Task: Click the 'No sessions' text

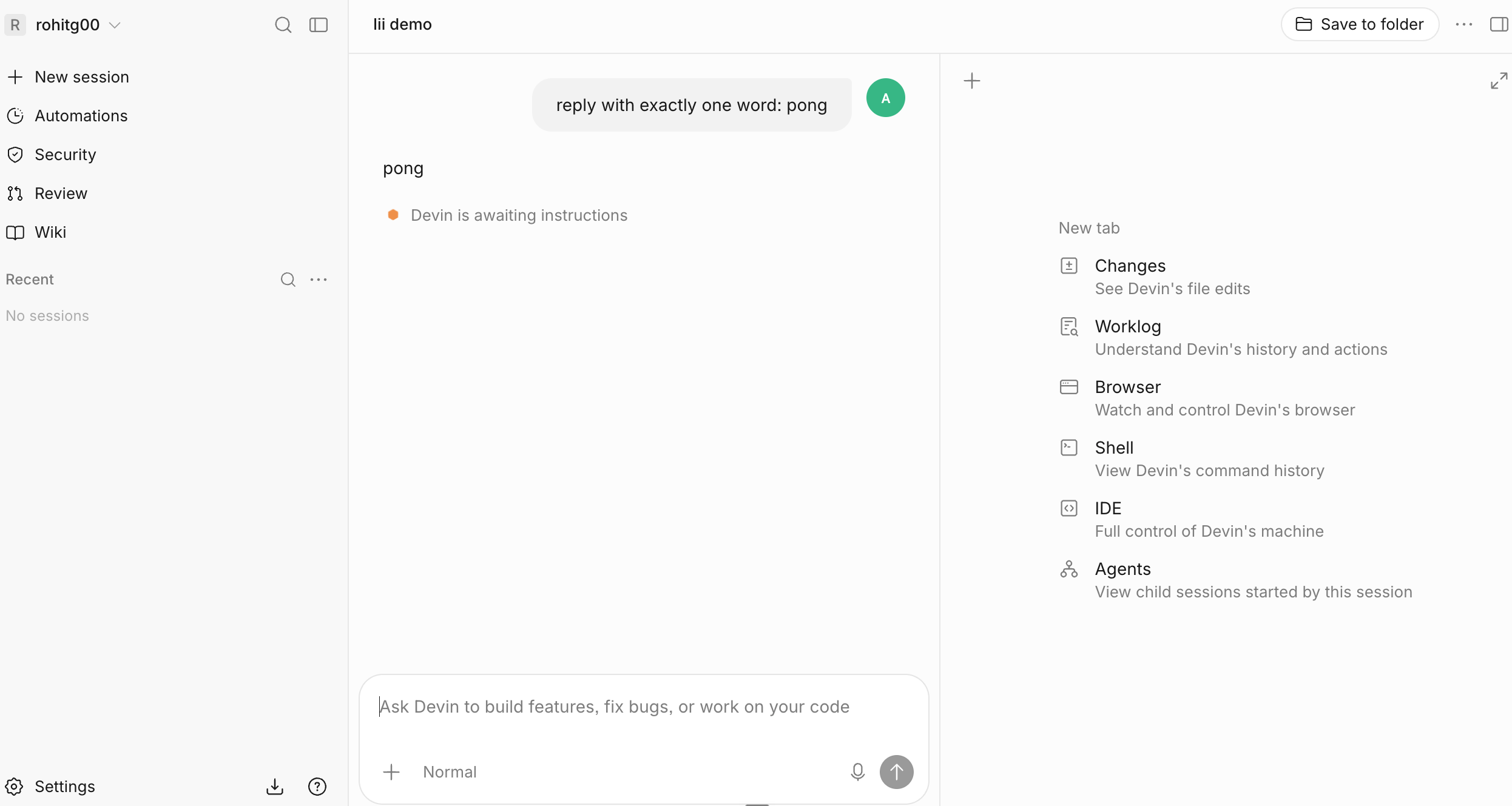Action: point(47,316)
